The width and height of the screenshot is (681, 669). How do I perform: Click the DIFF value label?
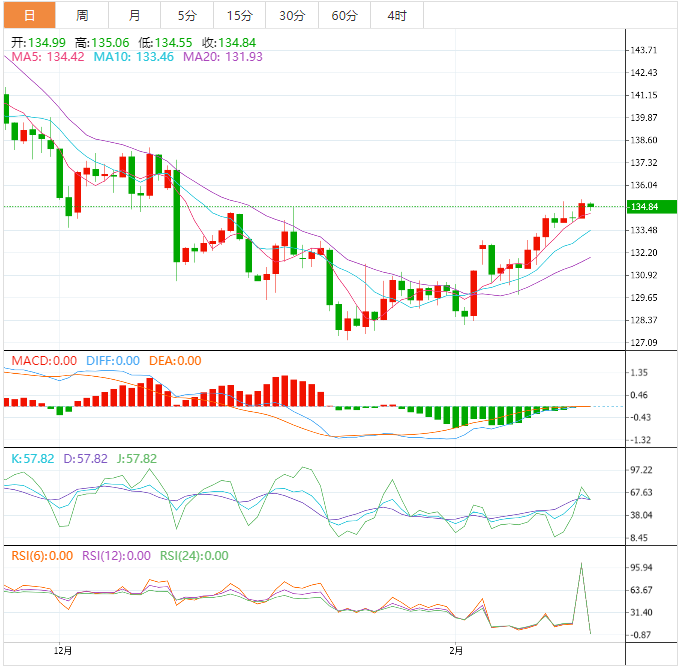[x=111, y=361]
